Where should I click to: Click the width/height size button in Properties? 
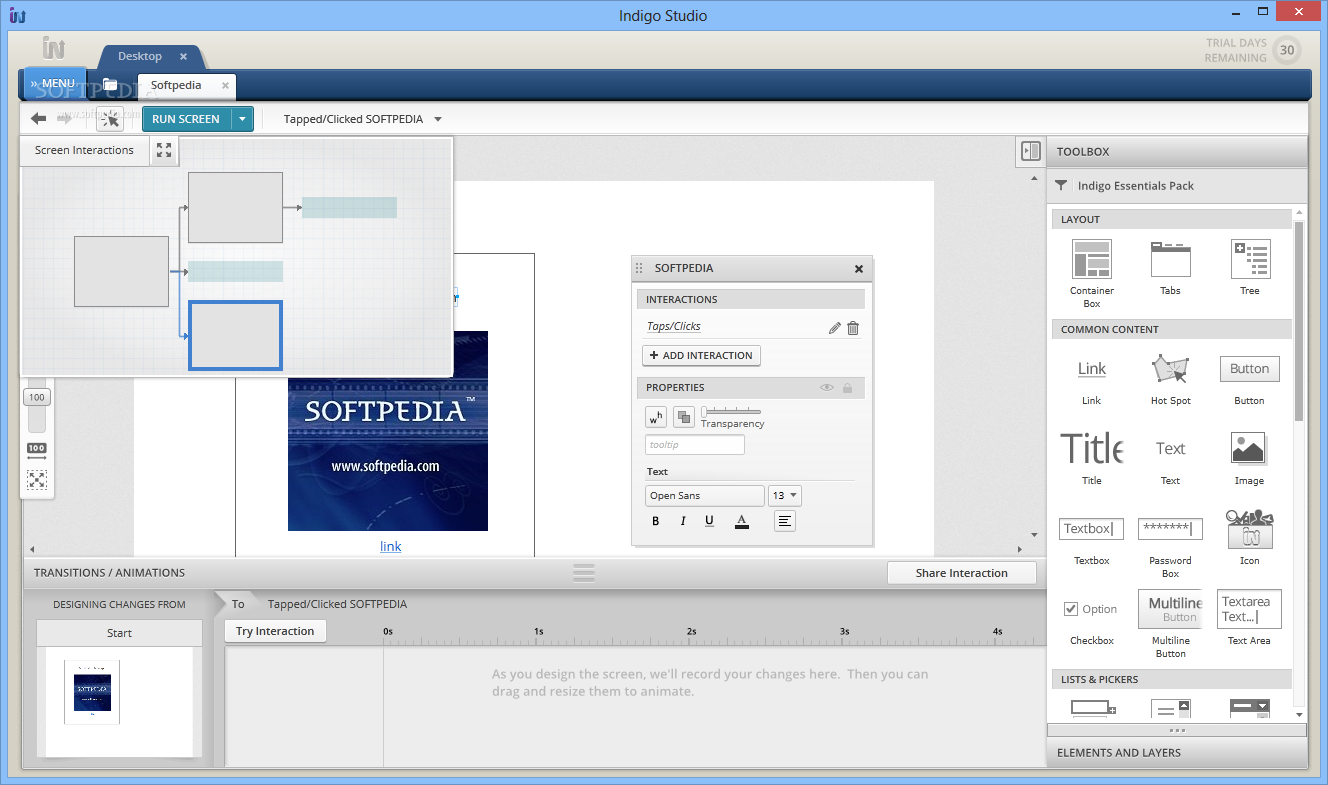point(656,417)
